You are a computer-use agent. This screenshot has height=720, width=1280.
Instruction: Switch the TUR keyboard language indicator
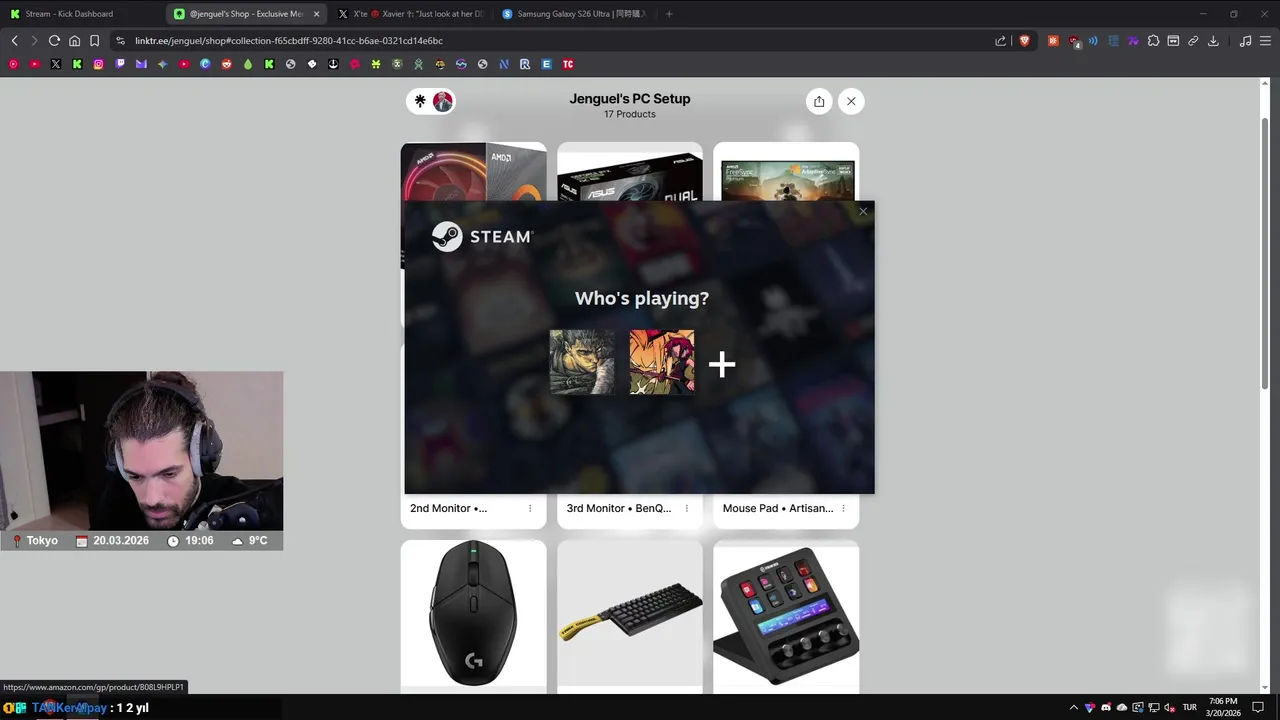pos(1190,707)
